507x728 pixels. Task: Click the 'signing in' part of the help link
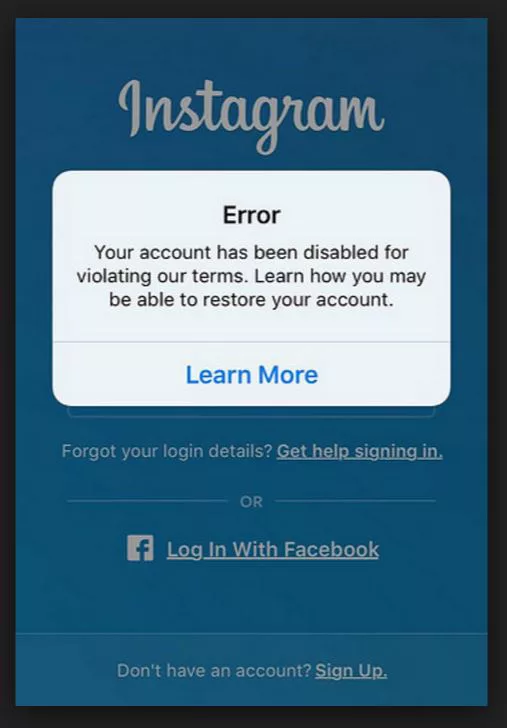pyautogui.click(x=398, y=451)
